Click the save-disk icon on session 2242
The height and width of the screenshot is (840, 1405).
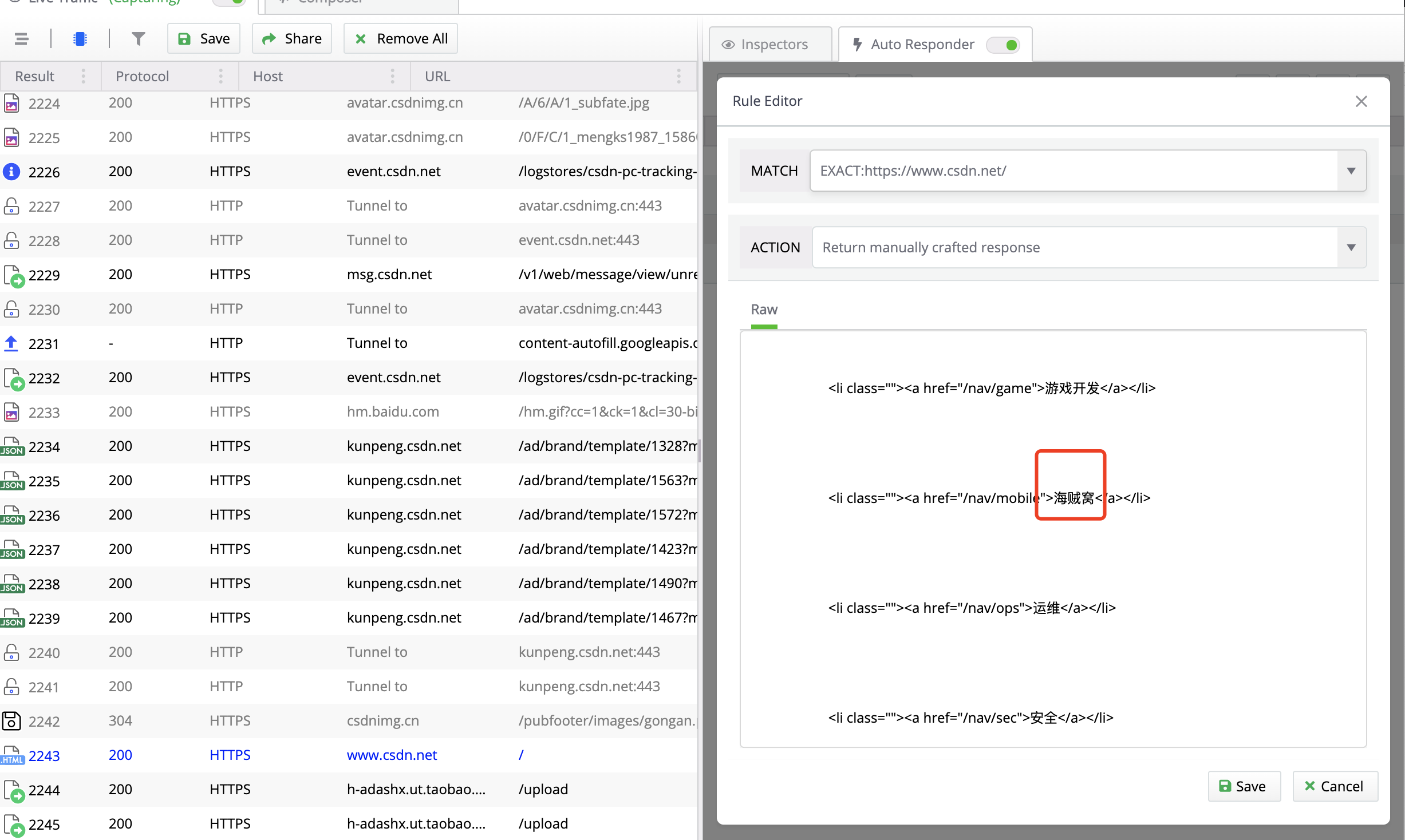pyautogui.click(x=11, y=720)
